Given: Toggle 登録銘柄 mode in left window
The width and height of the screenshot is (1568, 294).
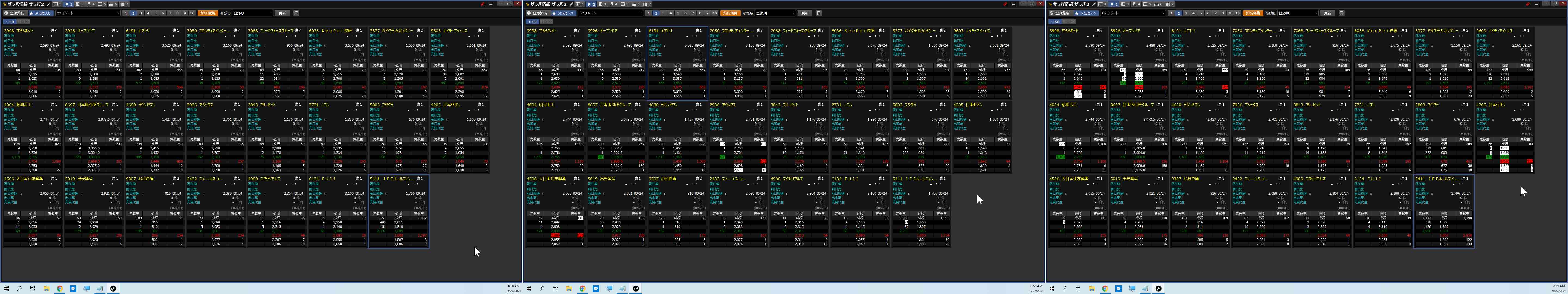Looking at the screenshot, I should tap(15, 13).
